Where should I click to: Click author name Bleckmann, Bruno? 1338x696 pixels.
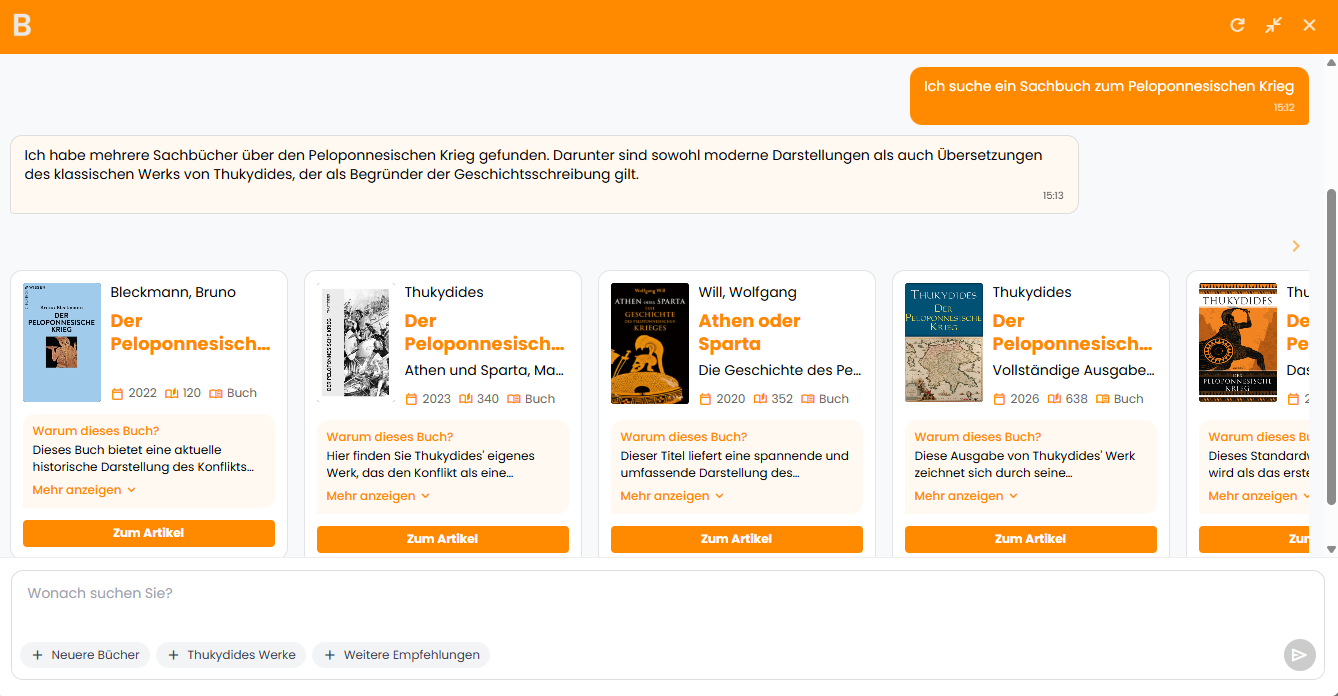[173, 292]
